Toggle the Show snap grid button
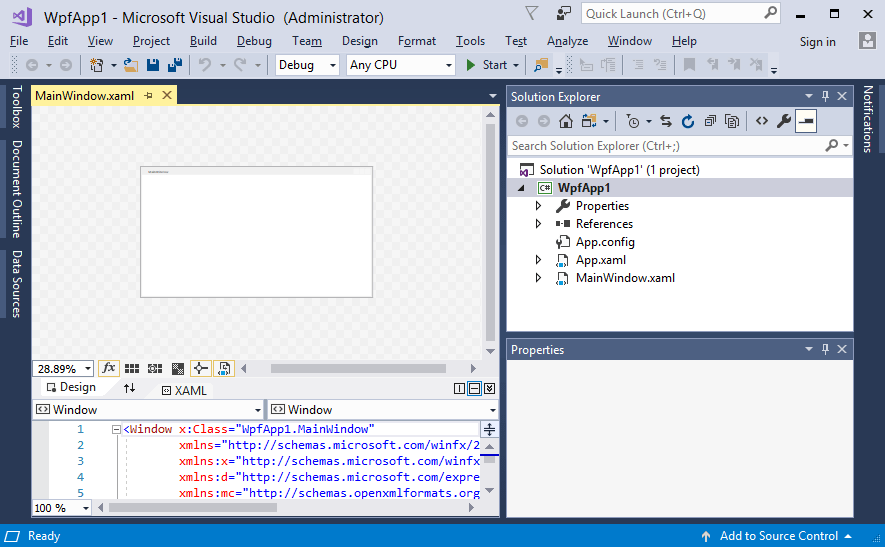The image size is (885, 547). pos(133,369)
